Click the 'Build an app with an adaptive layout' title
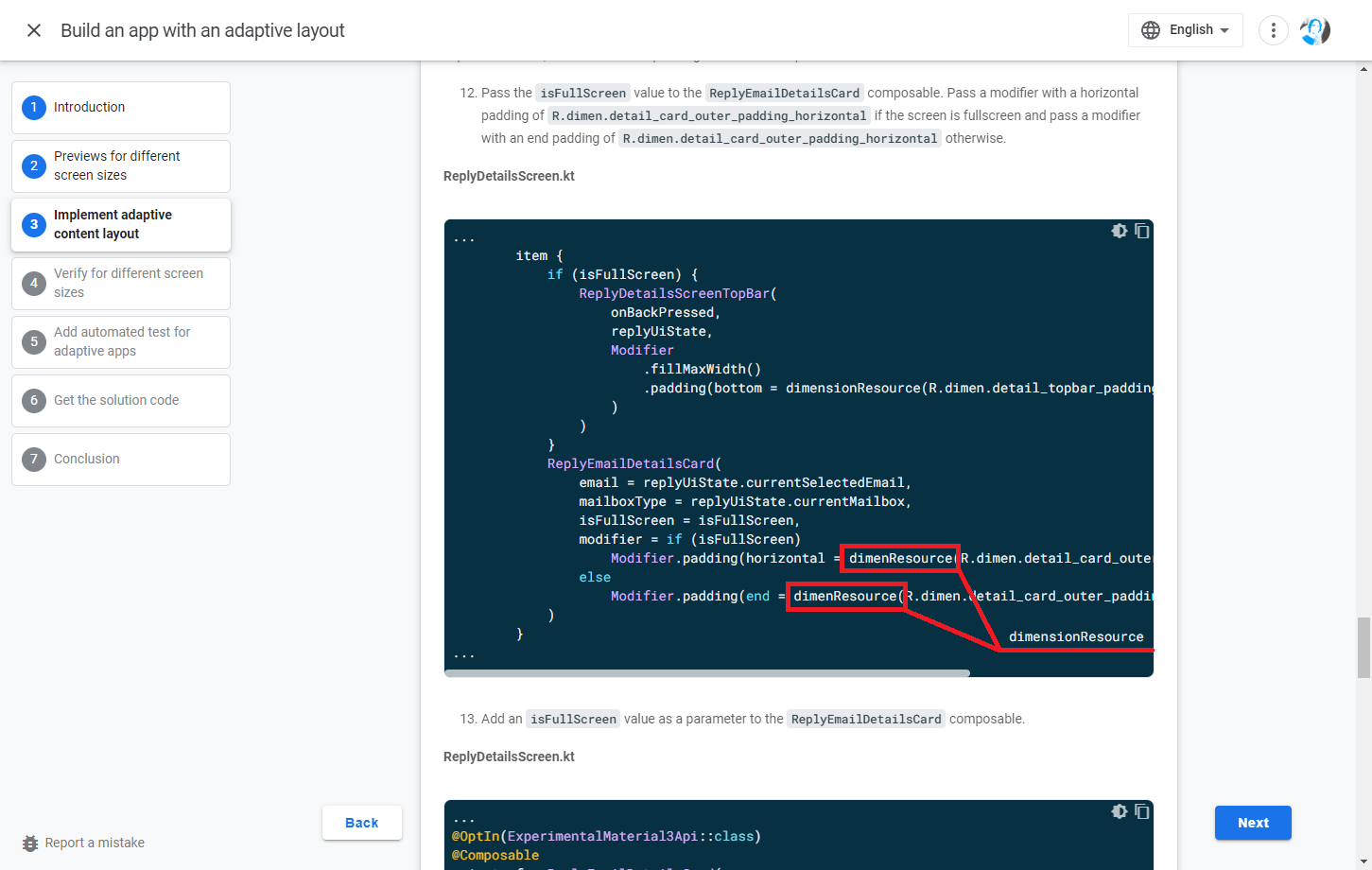This screenshot has width=1372, height=870. pos(202,30)
